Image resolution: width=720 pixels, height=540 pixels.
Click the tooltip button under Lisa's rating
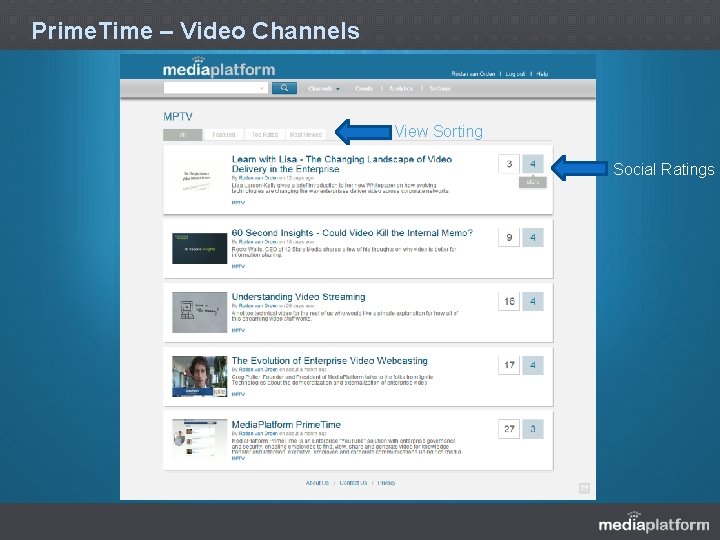click(533, 182)
